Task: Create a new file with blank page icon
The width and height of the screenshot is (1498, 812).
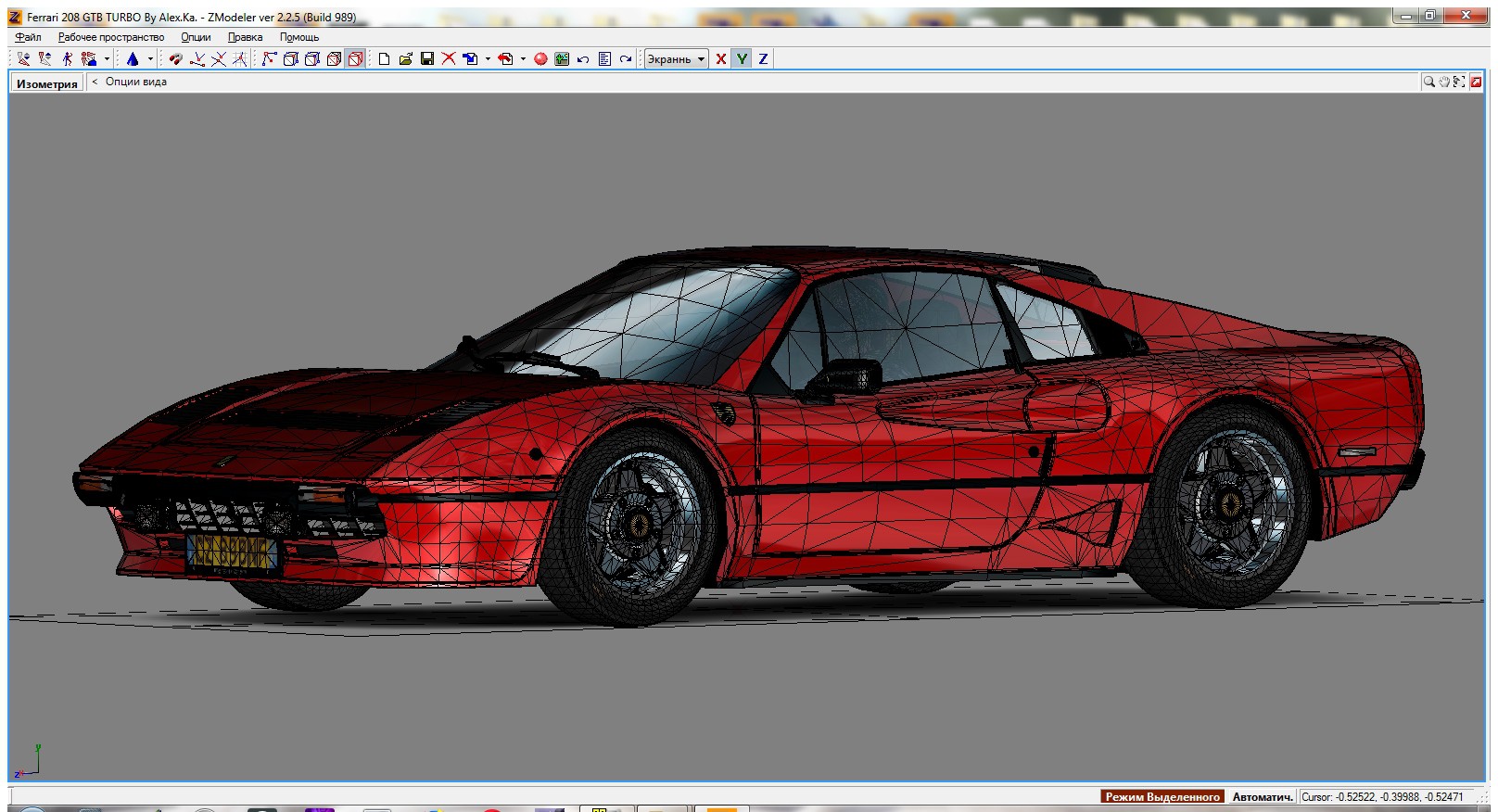Action: (x=384, y=59)
